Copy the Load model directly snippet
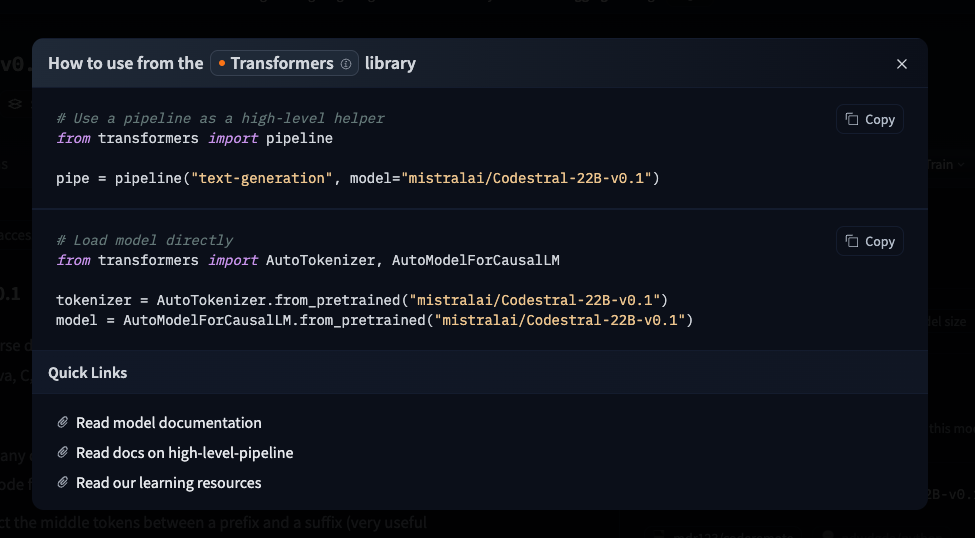The height and width of the screenshot is (538, 975). (x=869, y=241)
